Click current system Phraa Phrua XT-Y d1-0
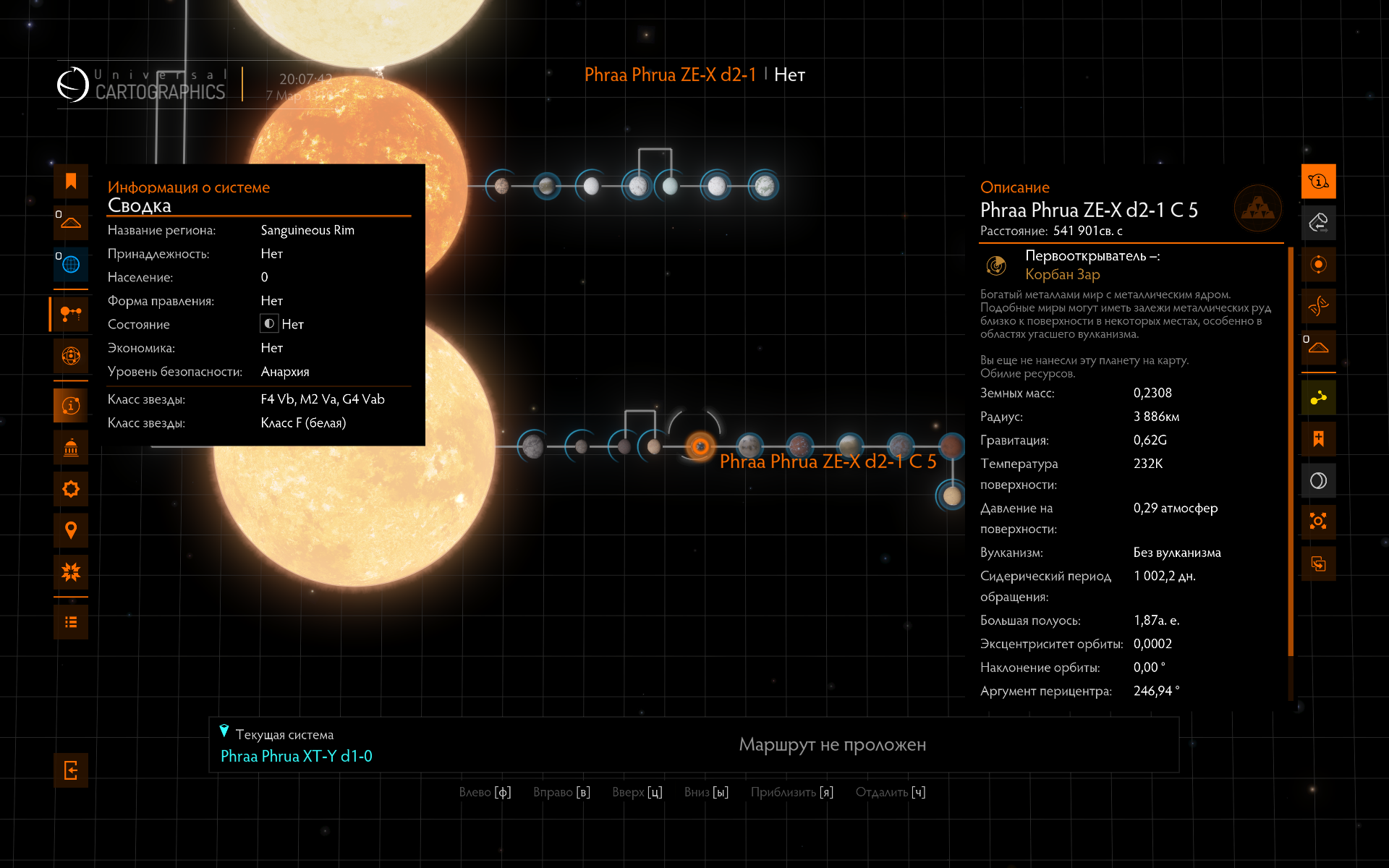 (x=296, y=756)
